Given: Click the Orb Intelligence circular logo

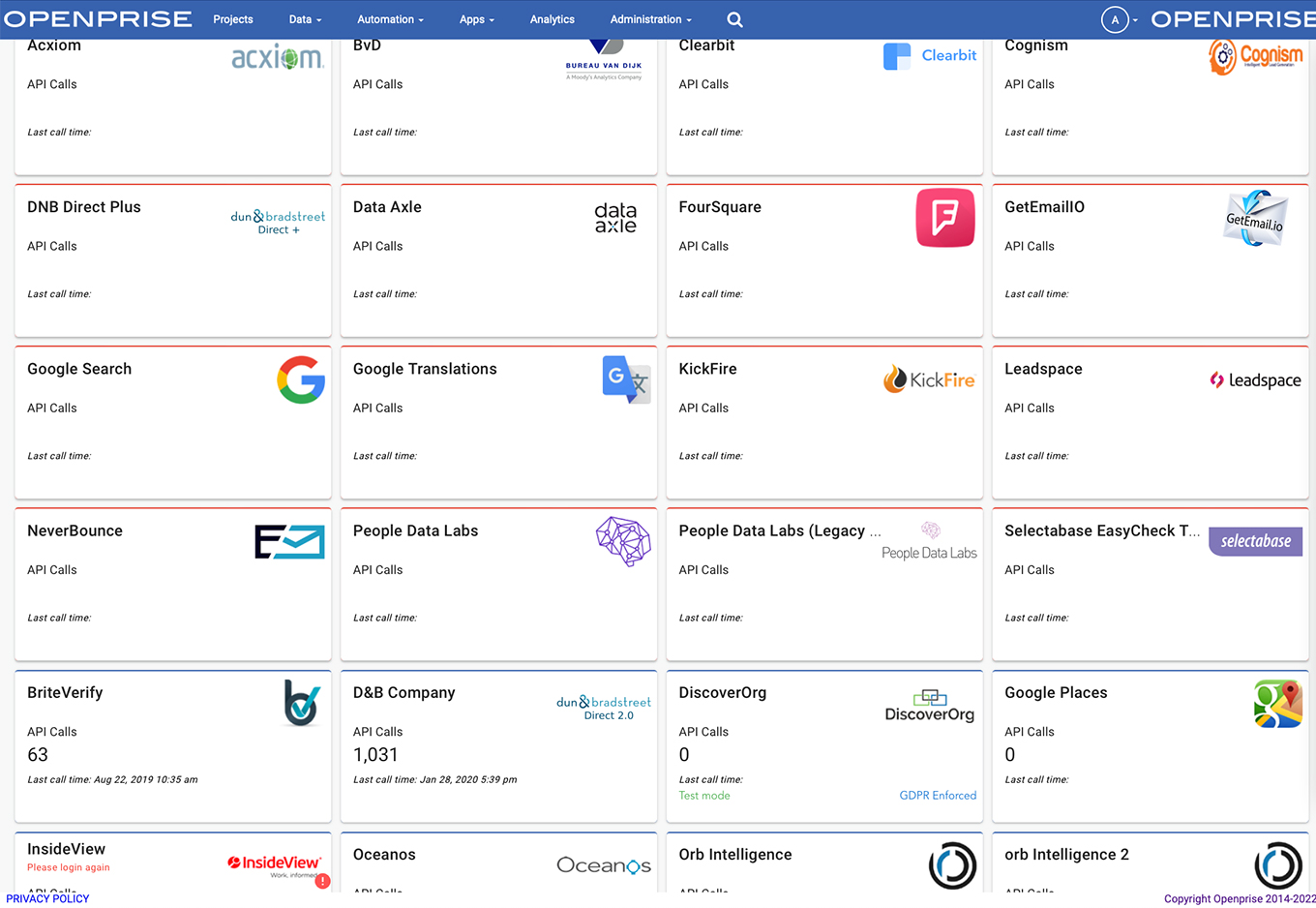Looking at the screenshot, I should click(x=952, y=865).
